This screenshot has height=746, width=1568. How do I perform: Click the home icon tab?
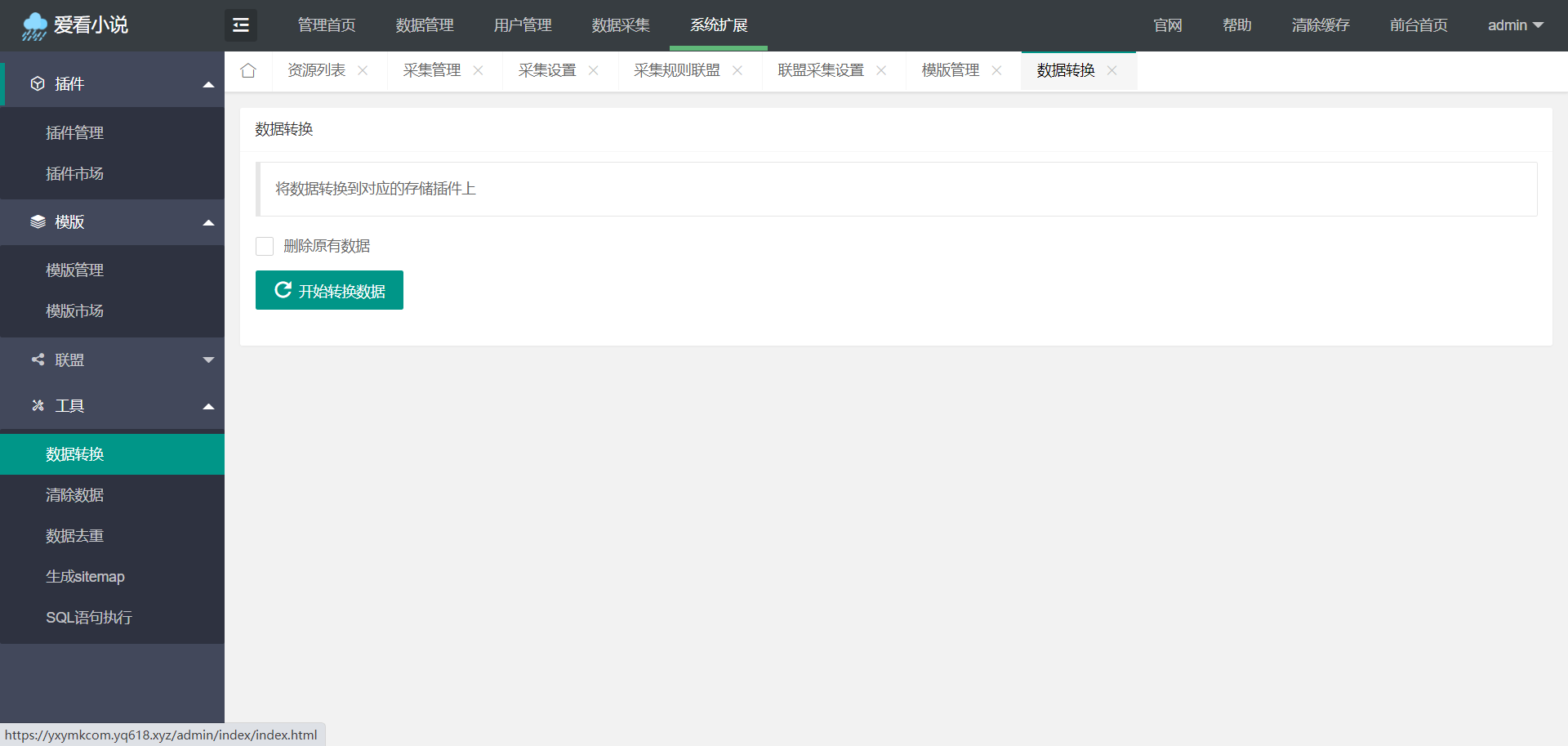tap(248, 71)
